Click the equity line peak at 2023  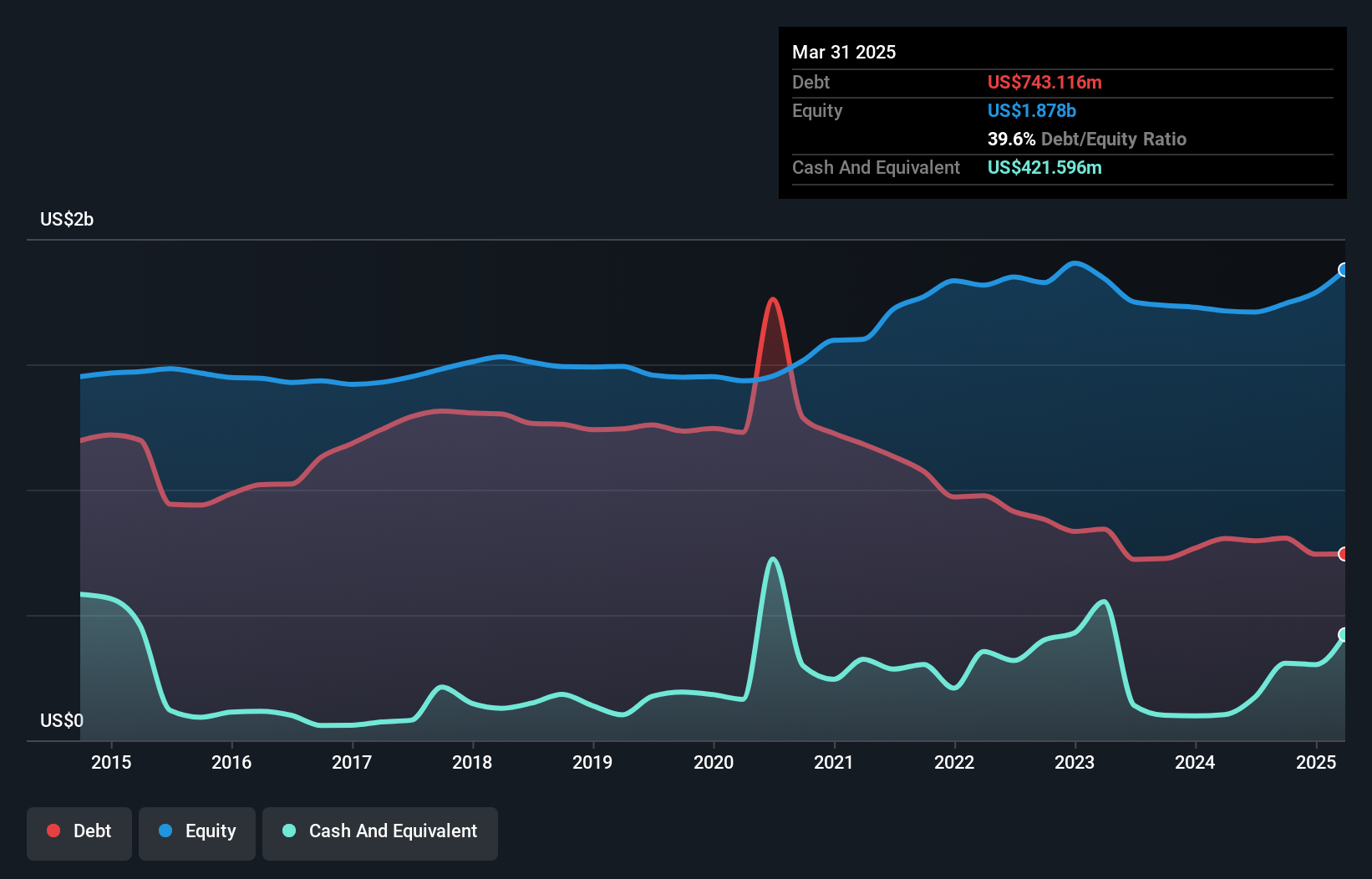click(x=1075, y=263)
